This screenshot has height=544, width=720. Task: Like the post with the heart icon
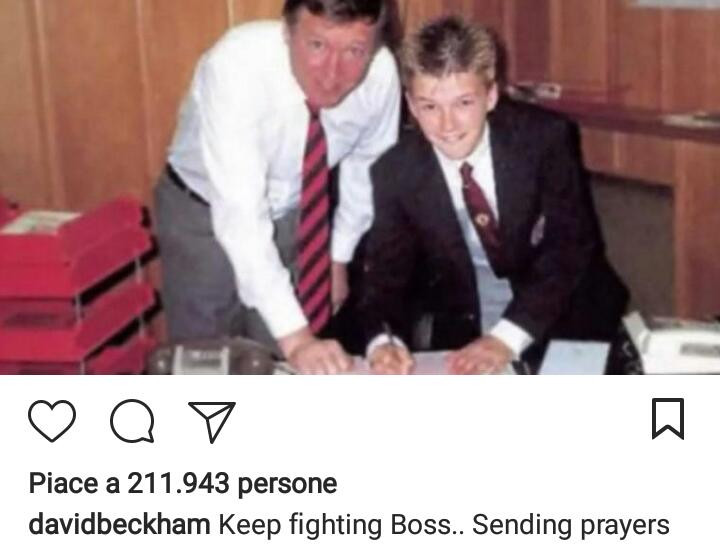[52, 421]
